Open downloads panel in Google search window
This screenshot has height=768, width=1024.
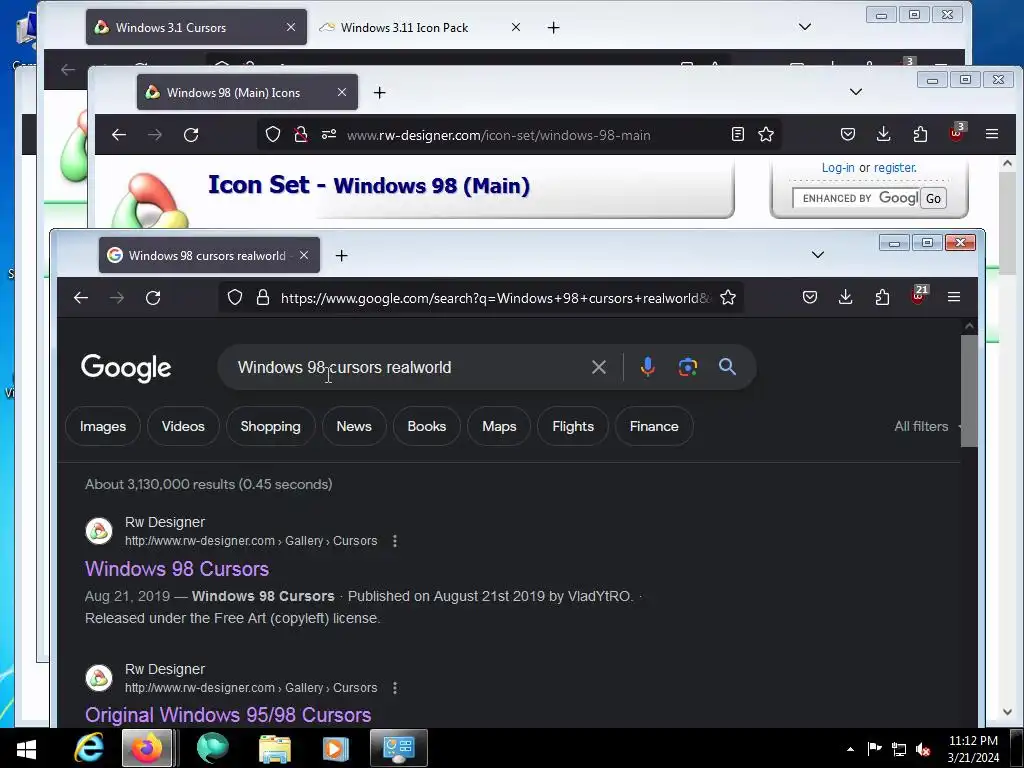[846, 298]
